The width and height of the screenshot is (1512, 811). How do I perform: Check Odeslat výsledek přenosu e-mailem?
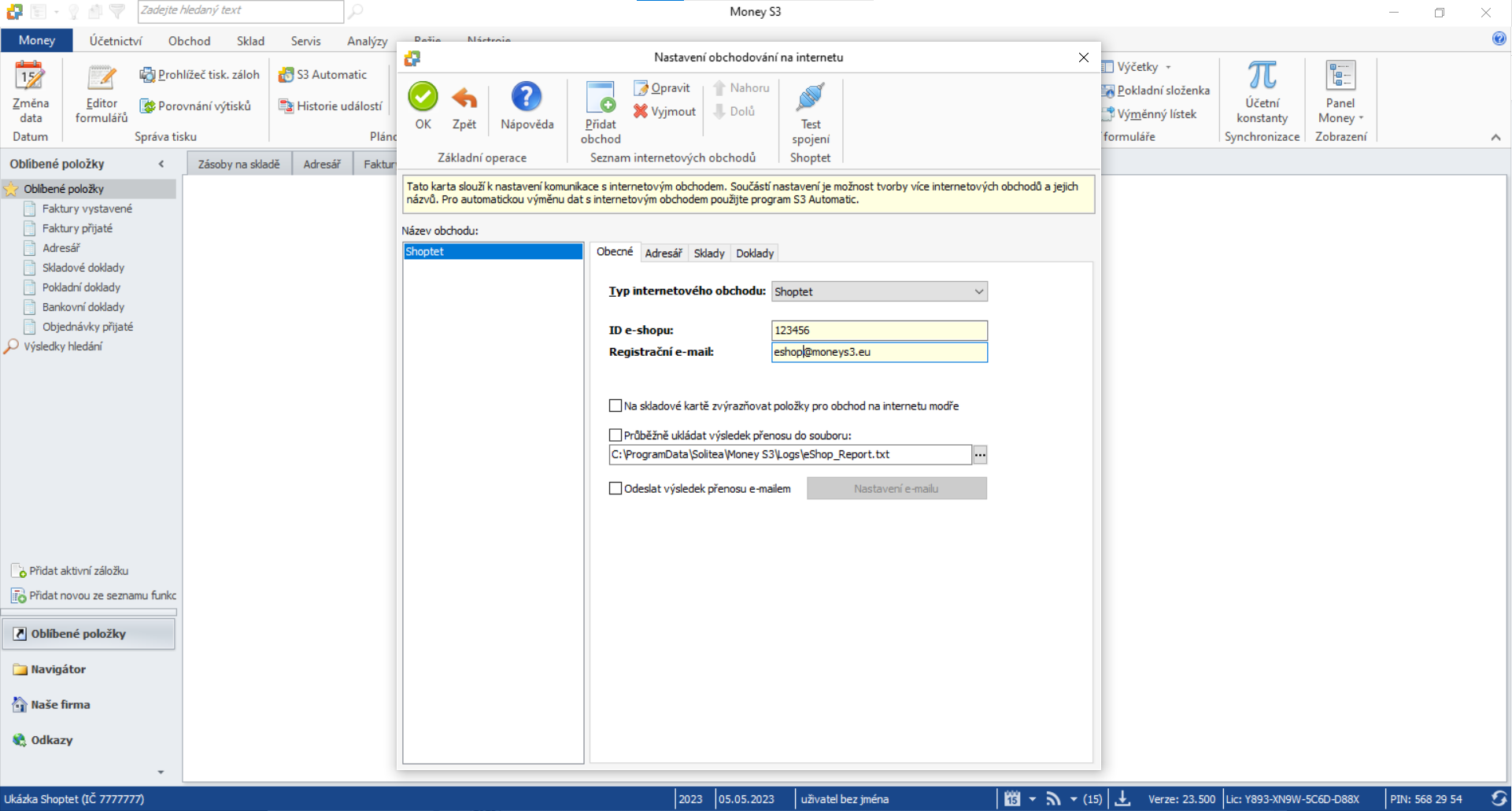click(616, 488)
